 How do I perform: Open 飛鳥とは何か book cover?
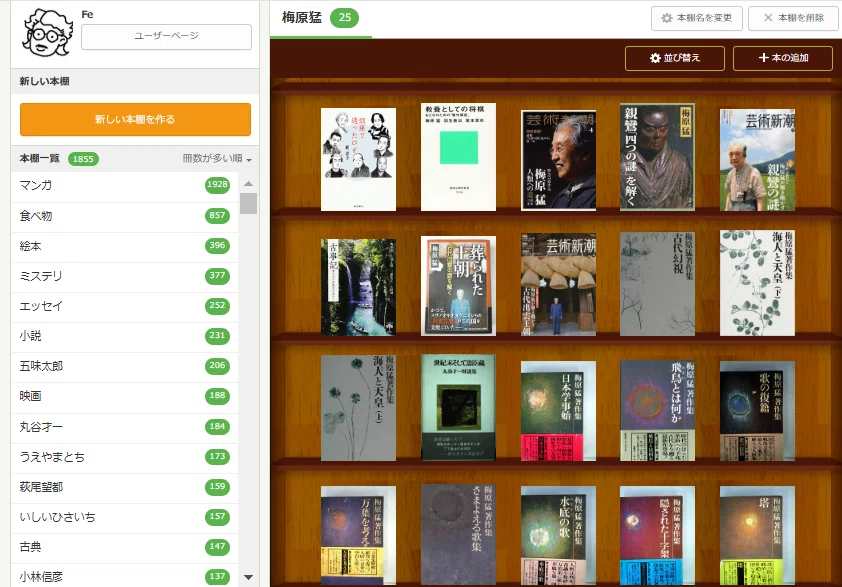click(657, 411)
